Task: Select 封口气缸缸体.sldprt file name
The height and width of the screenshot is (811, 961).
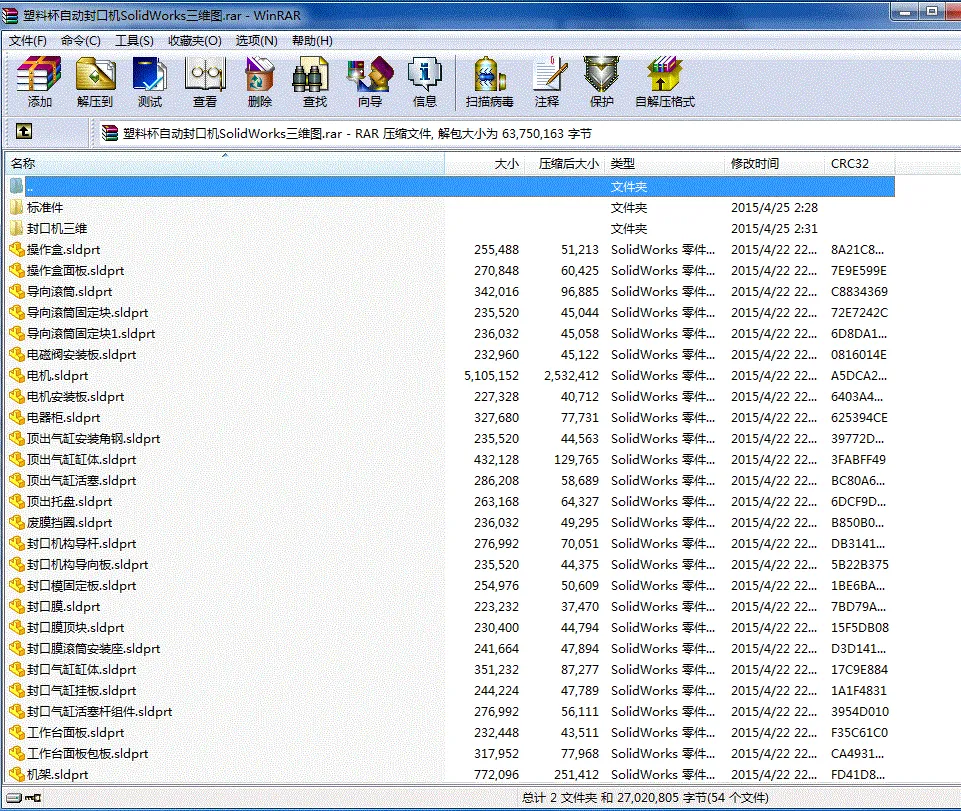Action: tap(82, 669)
